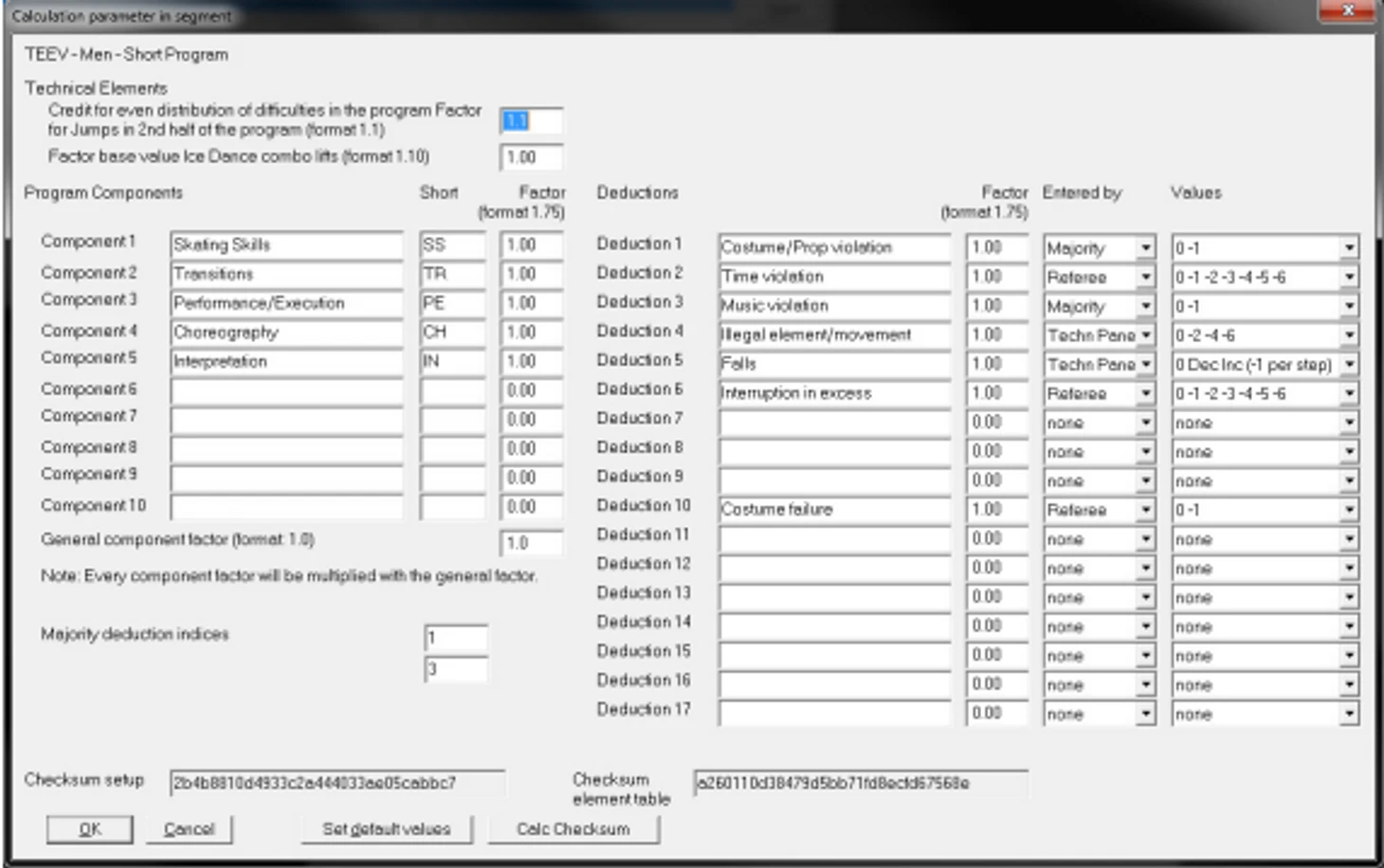Edit second Majority deduction index field
1384x868 pixels.
(456, 669)
